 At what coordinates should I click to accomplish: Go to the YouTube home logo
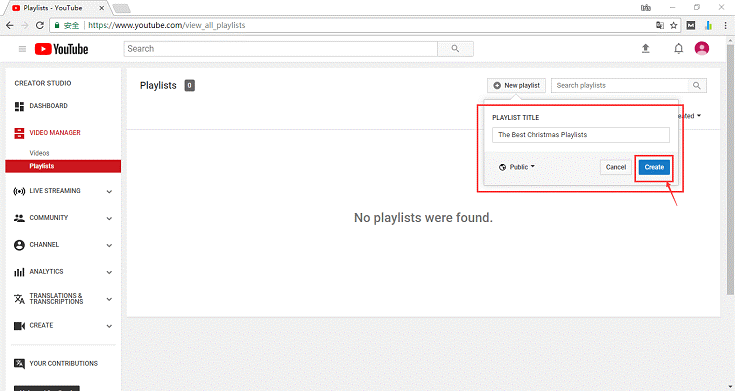(x=61, y=49)
